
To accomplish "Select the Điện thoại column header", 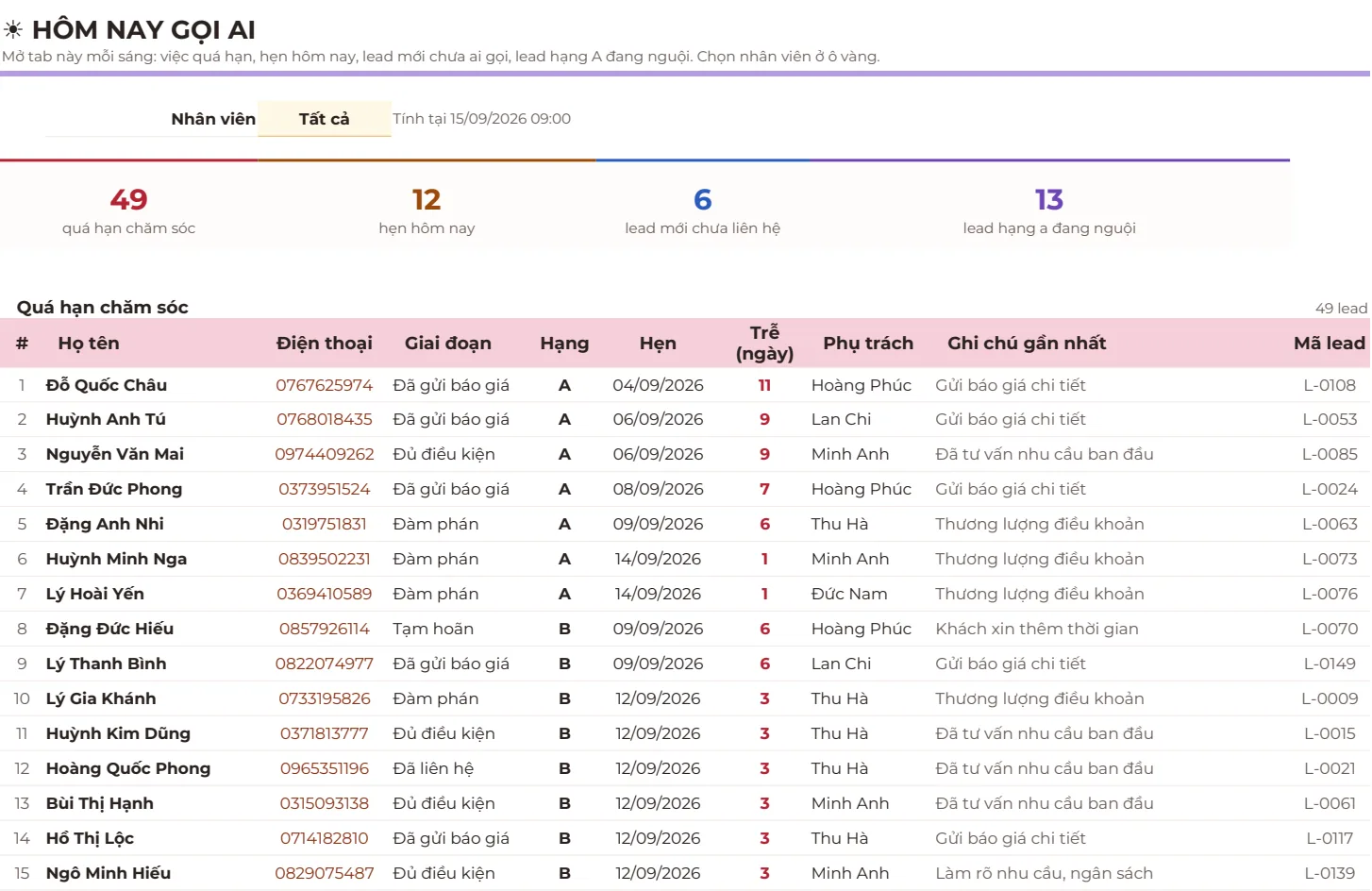I will point(325,344).
